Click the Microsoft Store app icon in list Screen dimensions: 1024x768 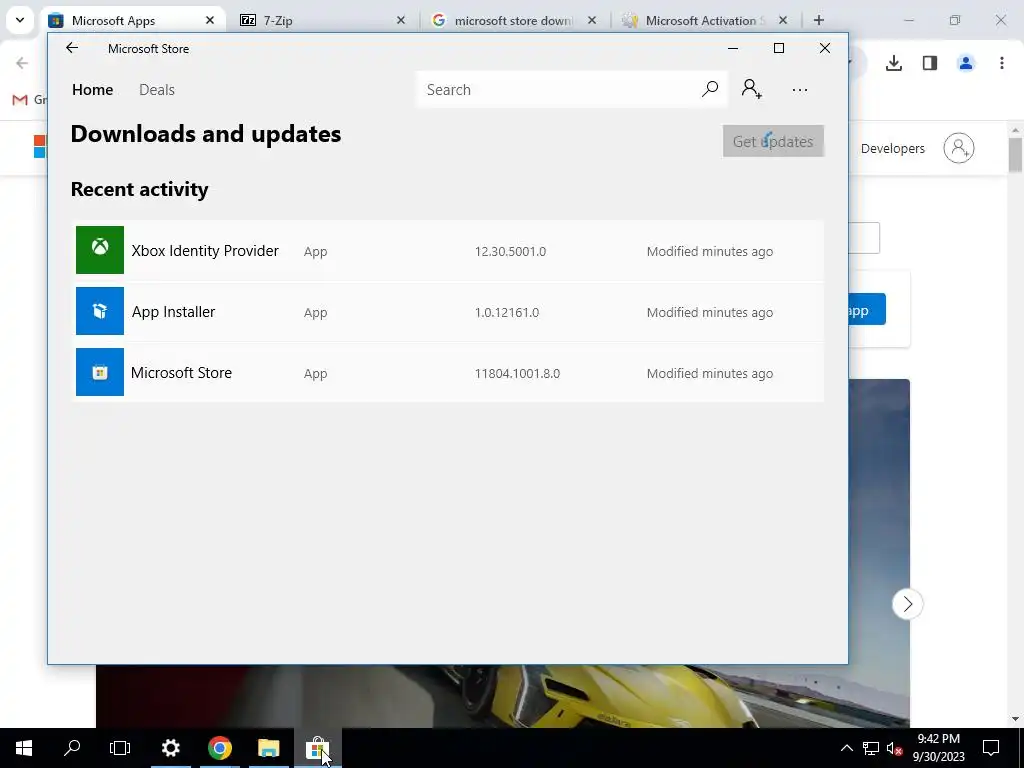pyautogui.click(x=100, y=372)
